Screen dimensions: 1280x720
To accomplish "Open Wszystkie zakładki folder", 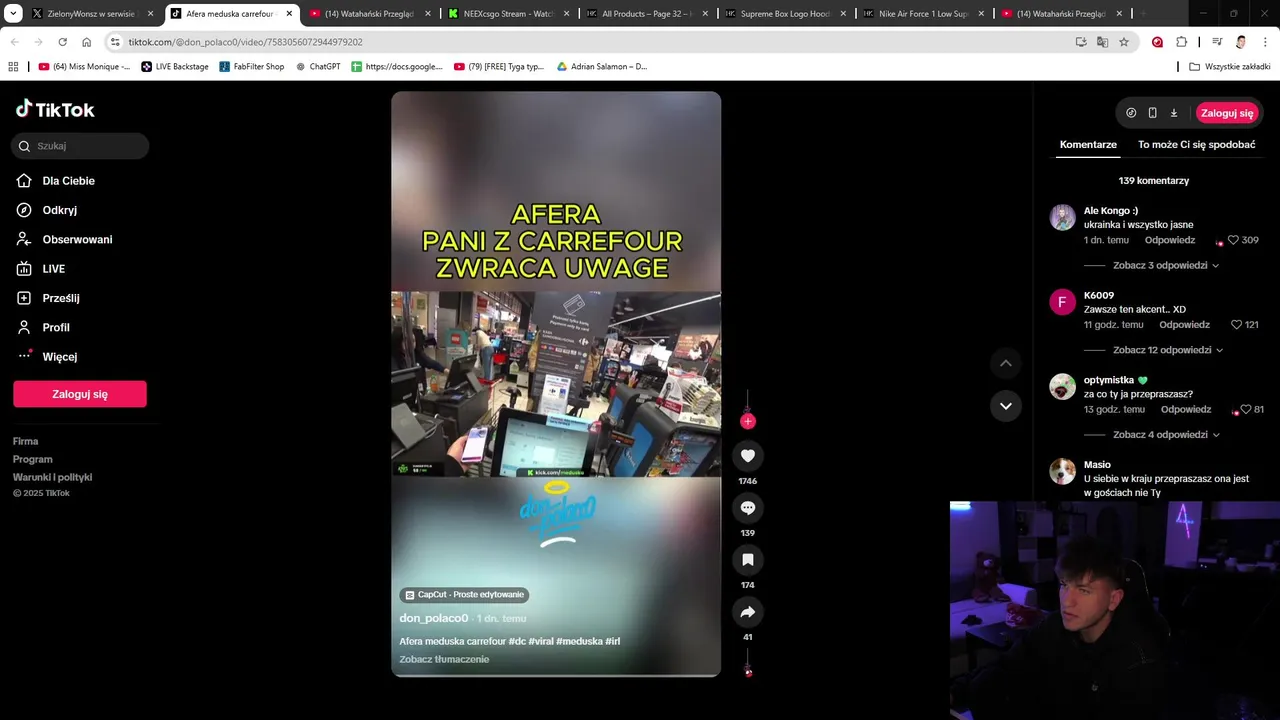I will tap(1230, 66).
